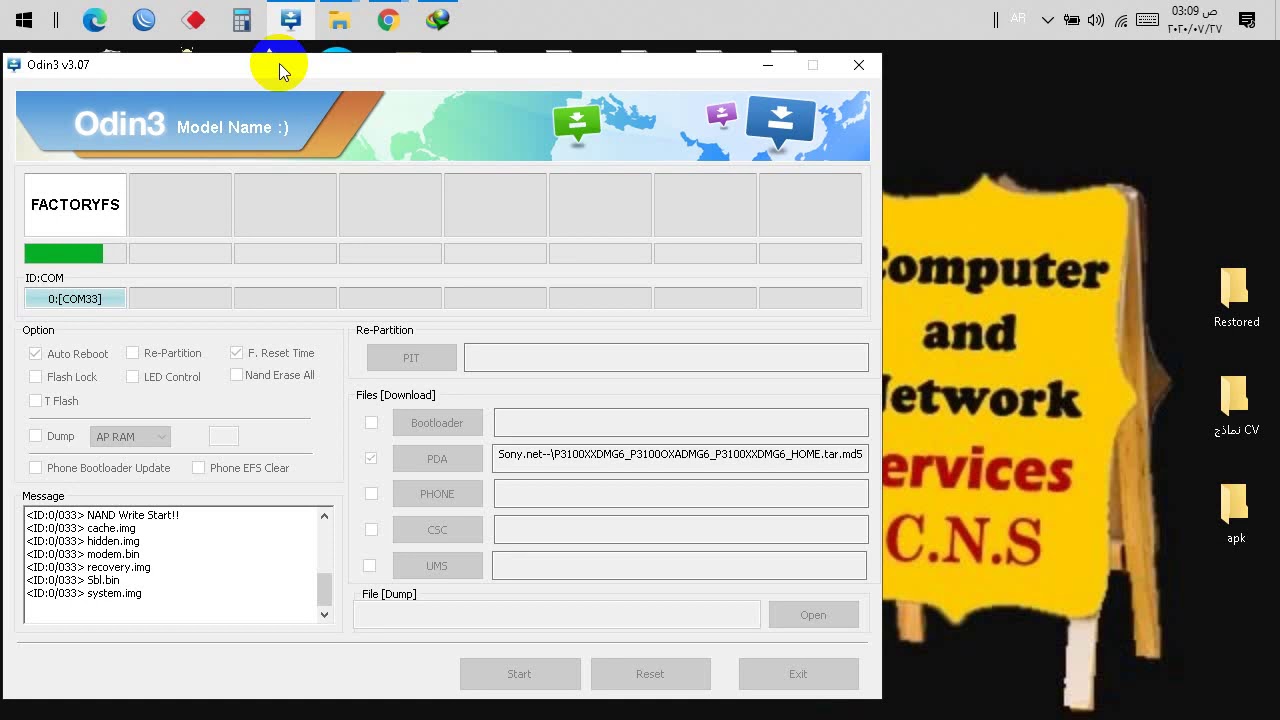Screen dimensions: 1280x720
Task: Enable the T Flash option
Action: click(x=36, y=401)
